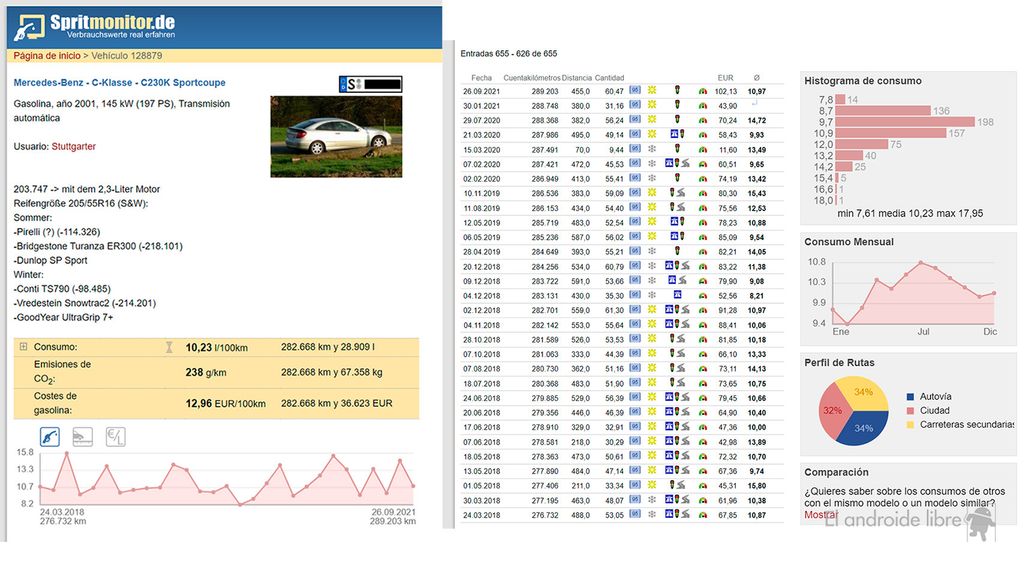Viewport: 1024px width, 576px height.
Task: Sort by Cuentakilómetros column header
Action: pos(532,78)
